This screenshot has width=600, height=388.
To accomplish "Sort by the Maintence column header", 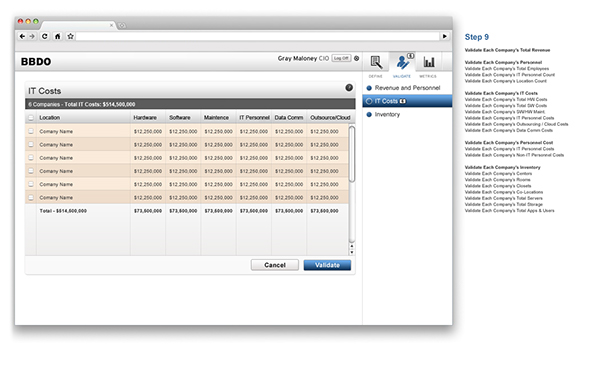I will coord(216,117).
